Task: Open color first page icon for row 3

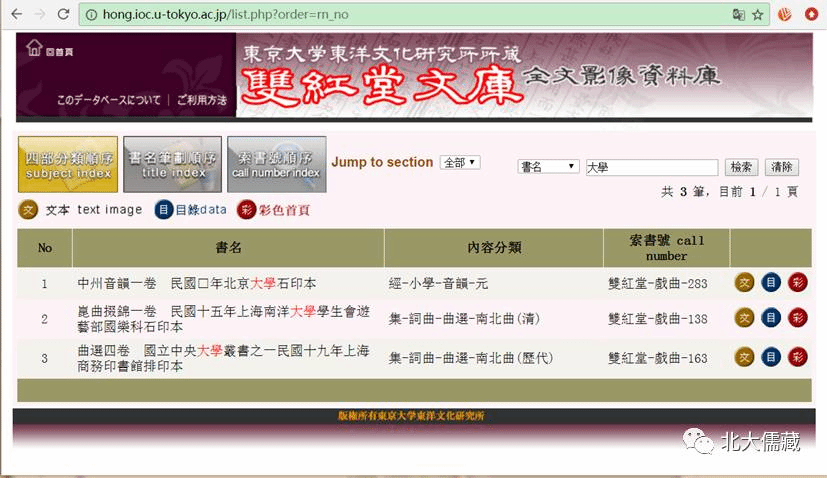Action: [797, 357]
